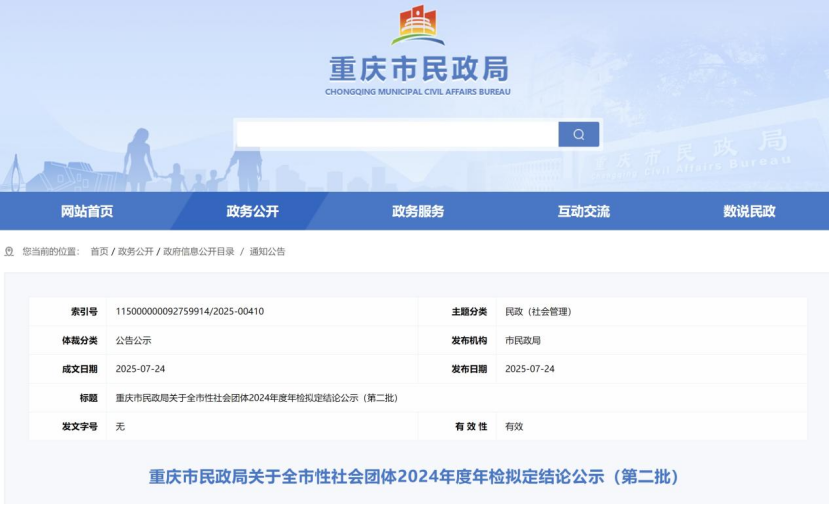
Task: Click the 首页 breadcrumb link
Action: click(x=99, y=252)
